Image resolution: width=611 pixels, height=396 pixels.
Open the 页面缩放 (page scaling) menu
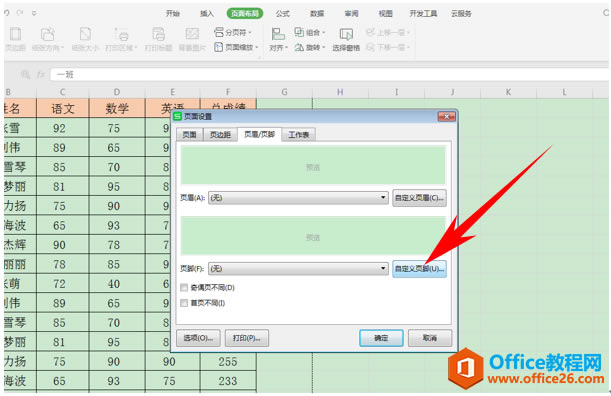coord(236,47)
